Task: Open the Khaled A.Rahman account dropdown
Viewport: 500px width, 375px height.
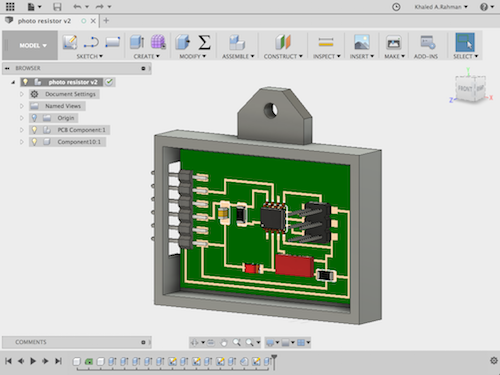Action: tap(441, 7)
